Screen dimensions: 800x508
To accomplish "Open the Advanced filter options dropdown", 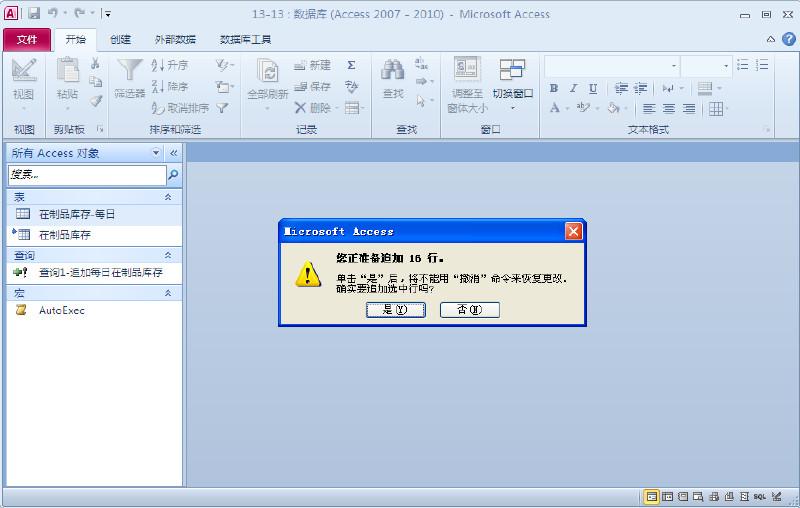I will coord(224,86).
